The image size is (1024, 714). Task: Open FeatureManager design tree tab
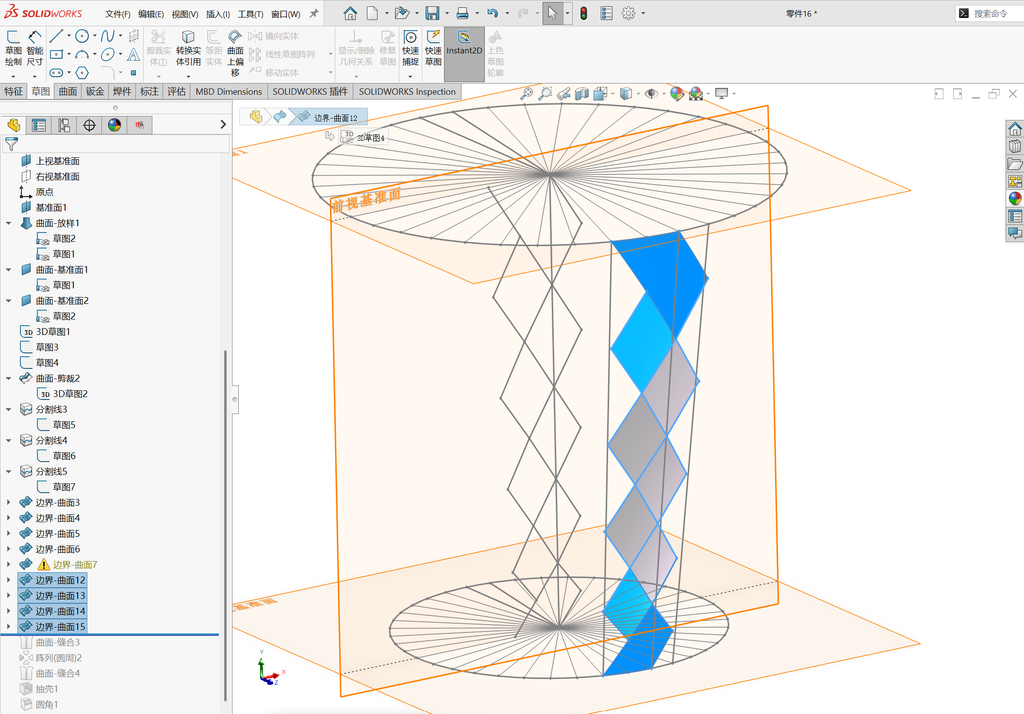click(x=13, y=125)
